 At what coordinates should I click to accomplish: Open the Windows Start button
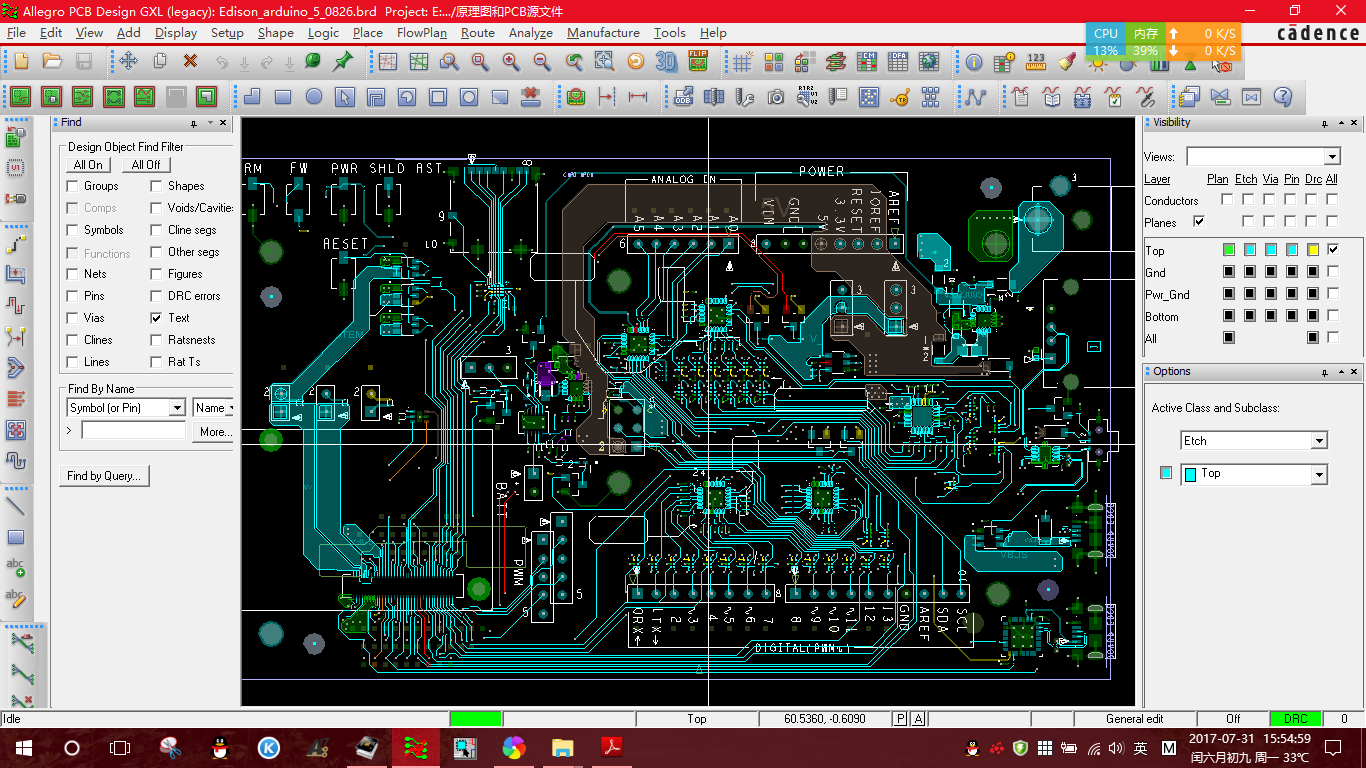coord(23,747)
